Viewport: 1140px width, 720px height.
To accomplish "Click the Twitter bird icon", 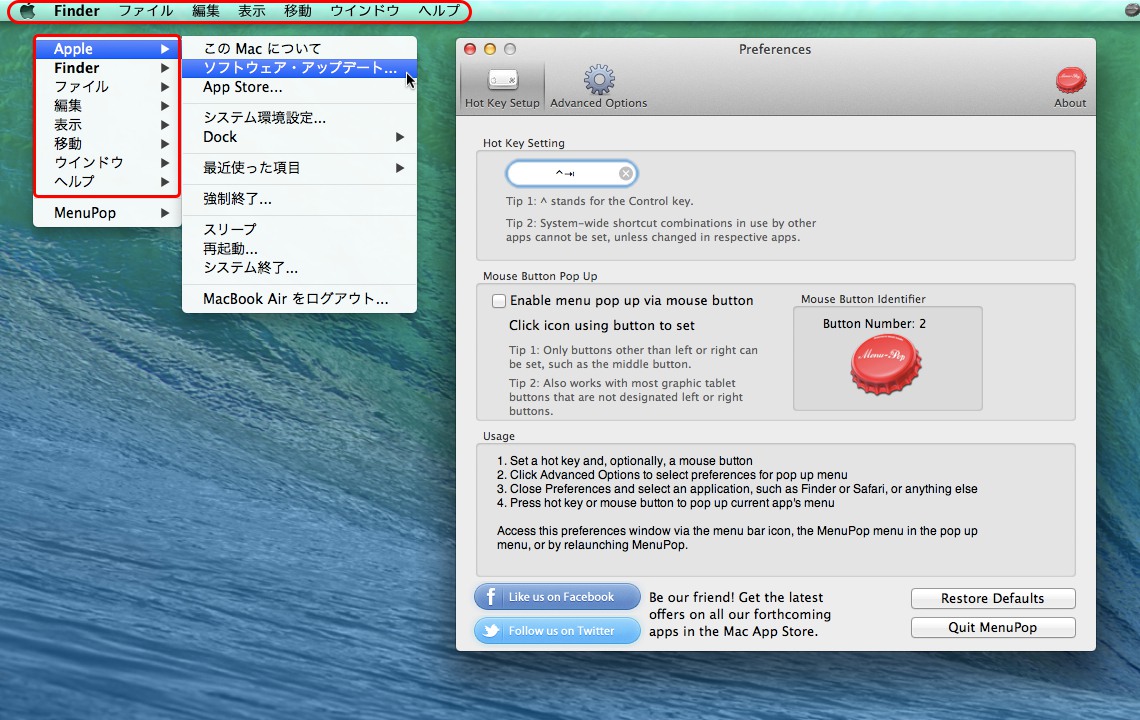I will 491,631.
